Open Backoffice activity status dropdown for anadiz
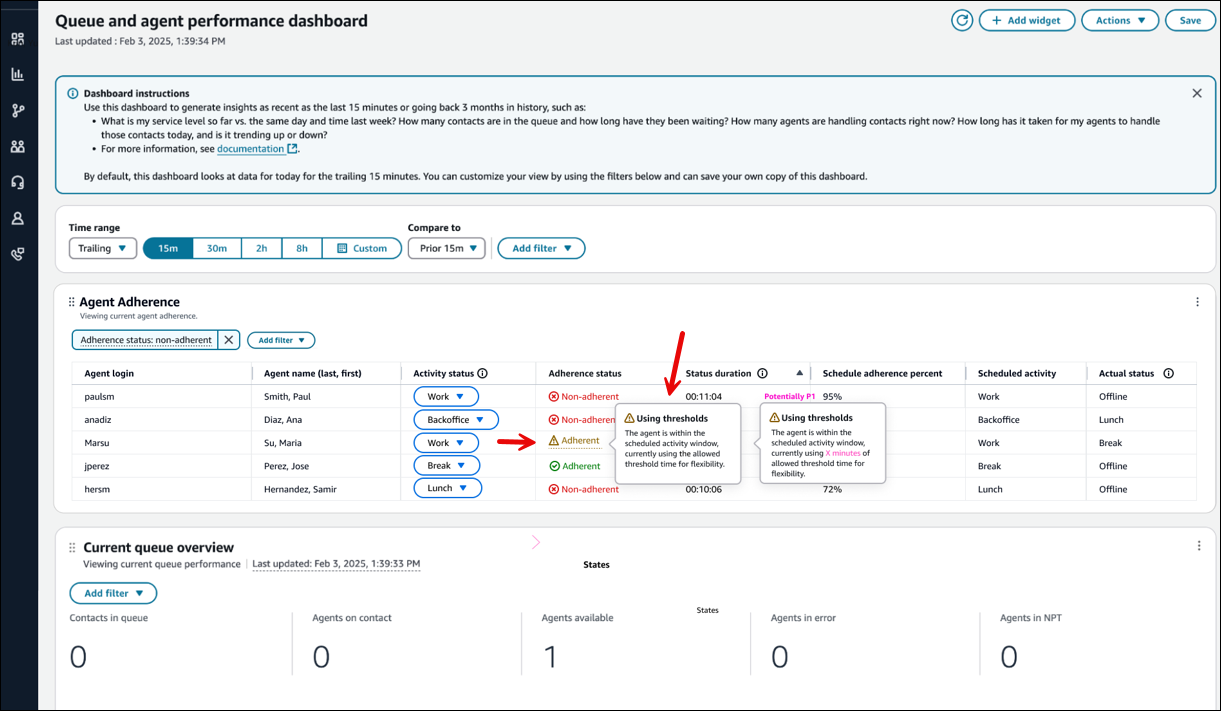 point(455,420)
